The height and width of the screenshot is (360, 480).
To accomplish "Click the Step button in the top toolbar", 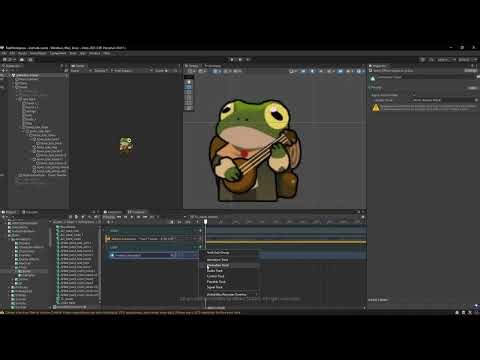I will (x=248, y=60).
